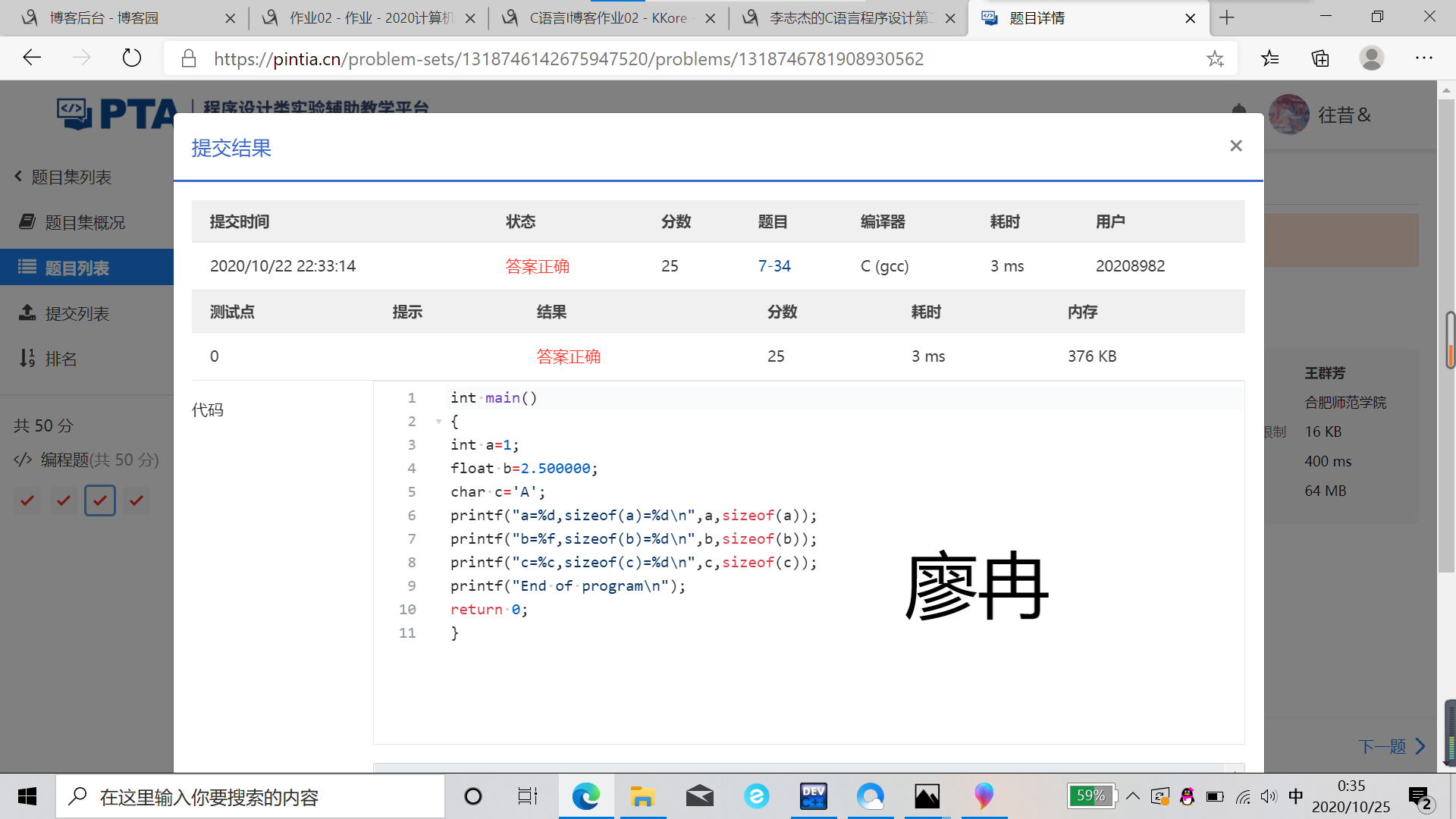Open browser collections icon
This screenshot has width=1456, height=819.
coord(1320,58)
